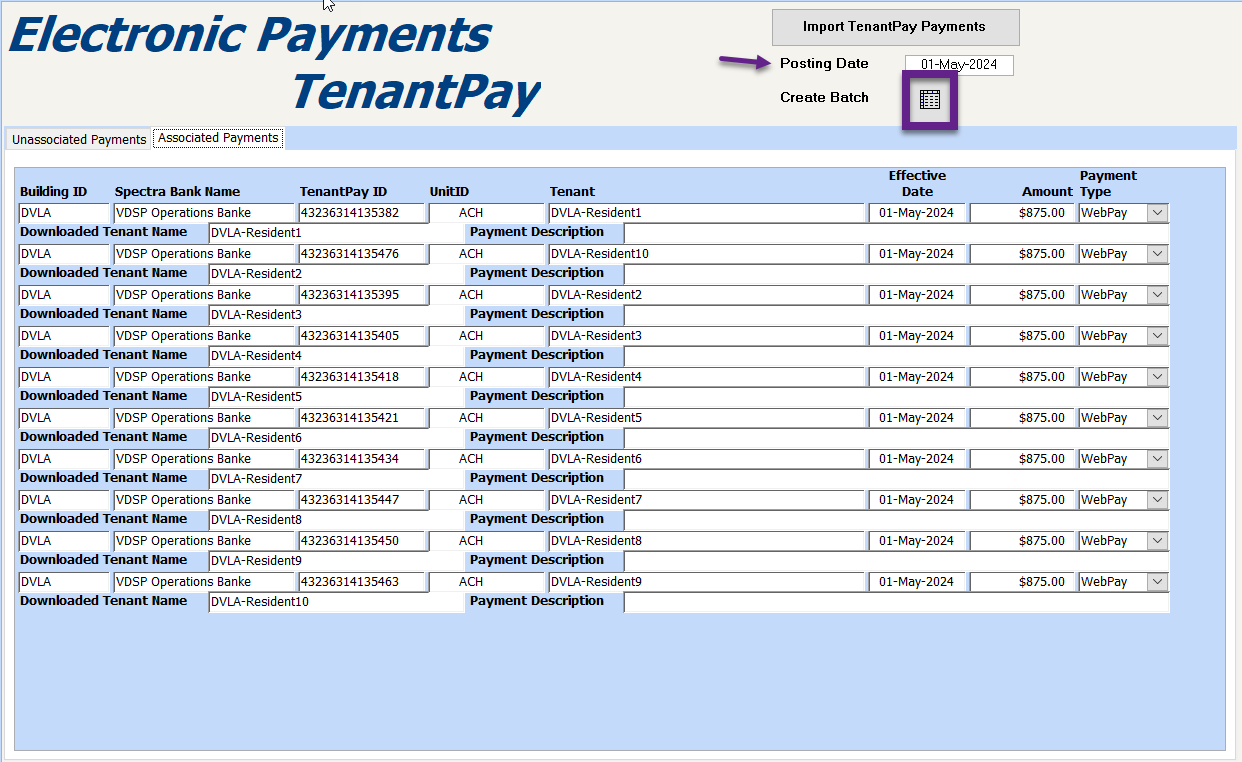Click Downloaded Tenant Name field DVLA-Resident10
The height and width of the screenshot is (762, 1242).
click(337, 602)
